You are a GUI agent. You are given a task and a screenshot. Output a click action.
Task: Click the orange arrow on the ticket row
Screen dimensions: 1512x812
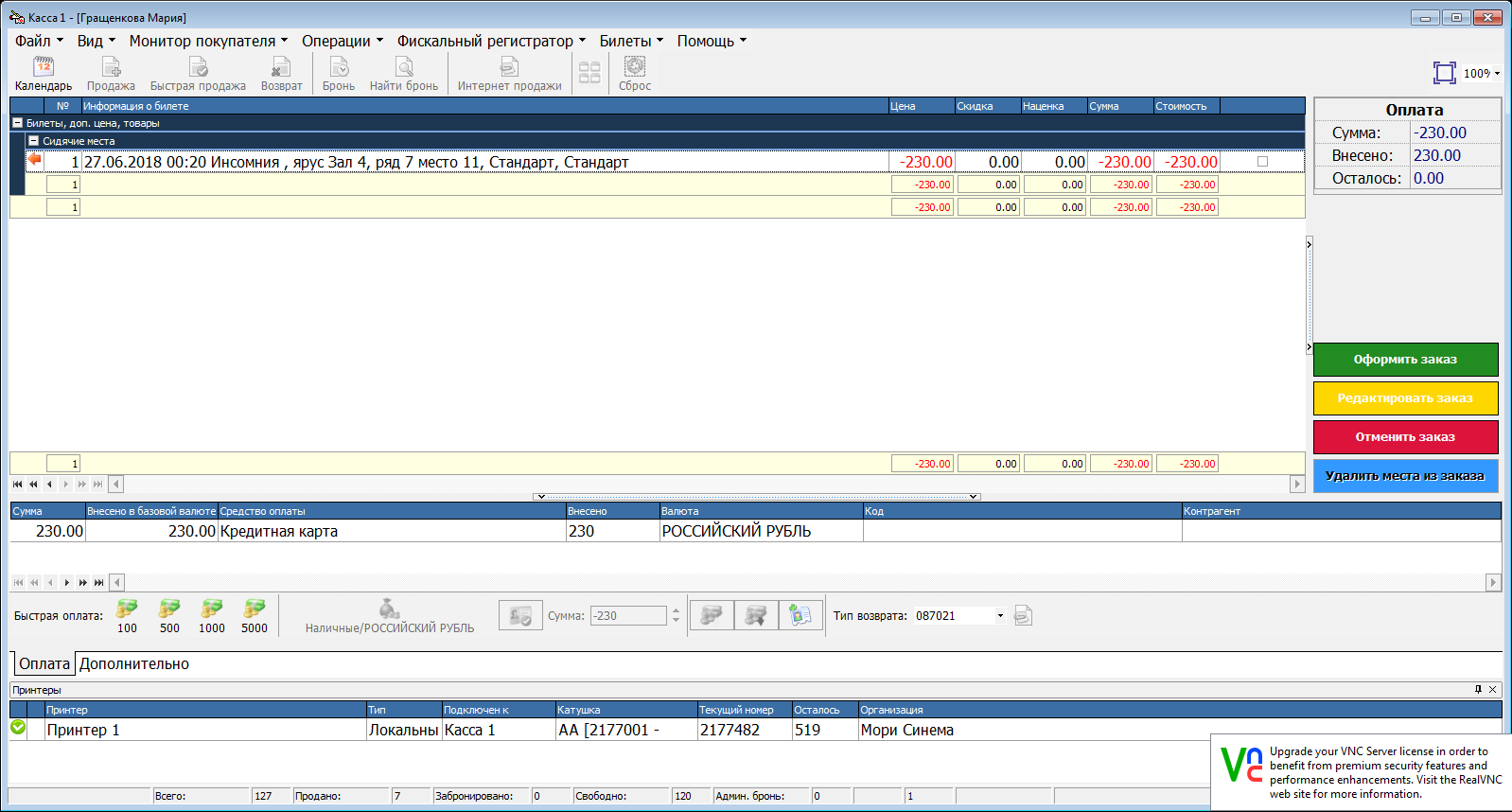click(x=35, y=160)
